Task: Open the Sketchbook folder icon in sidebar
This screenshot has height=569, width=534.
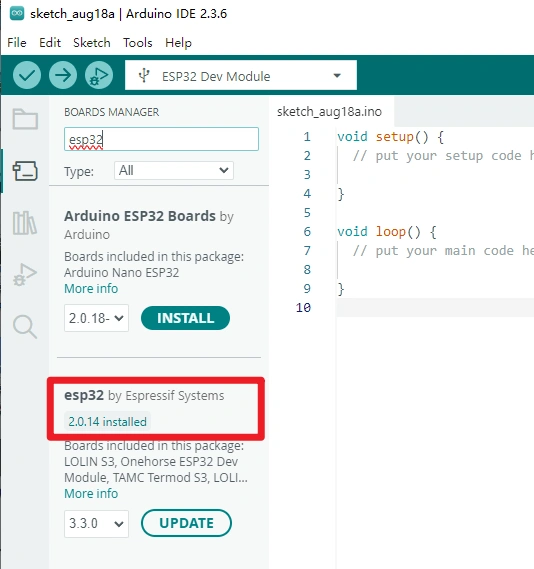Action: tap(25, 119)
